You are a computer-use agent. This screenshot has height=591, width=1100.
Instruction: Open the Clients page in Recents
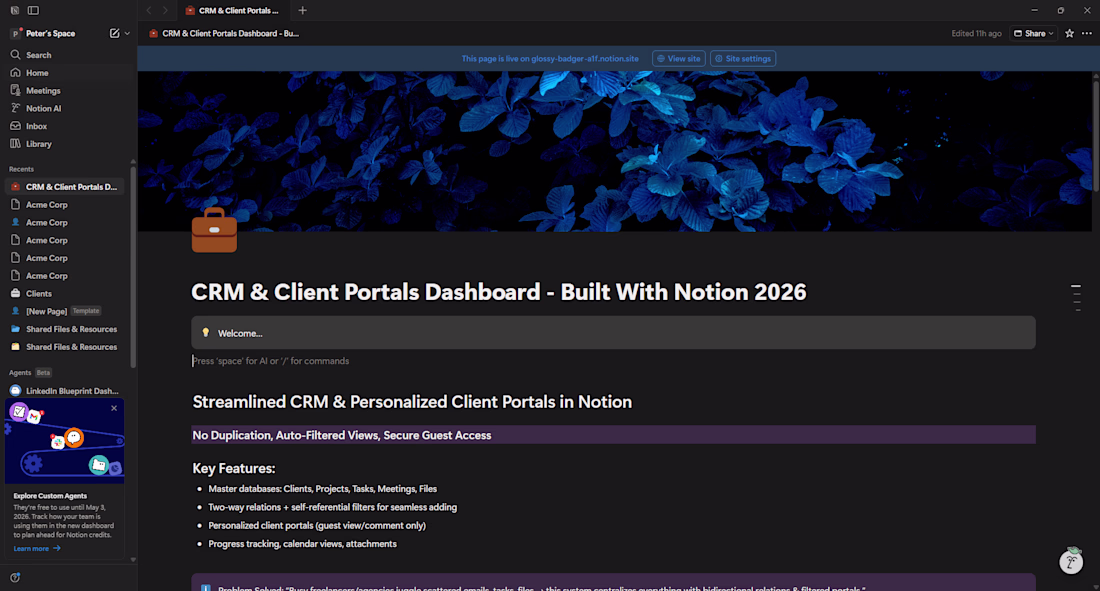coord(65,293)
